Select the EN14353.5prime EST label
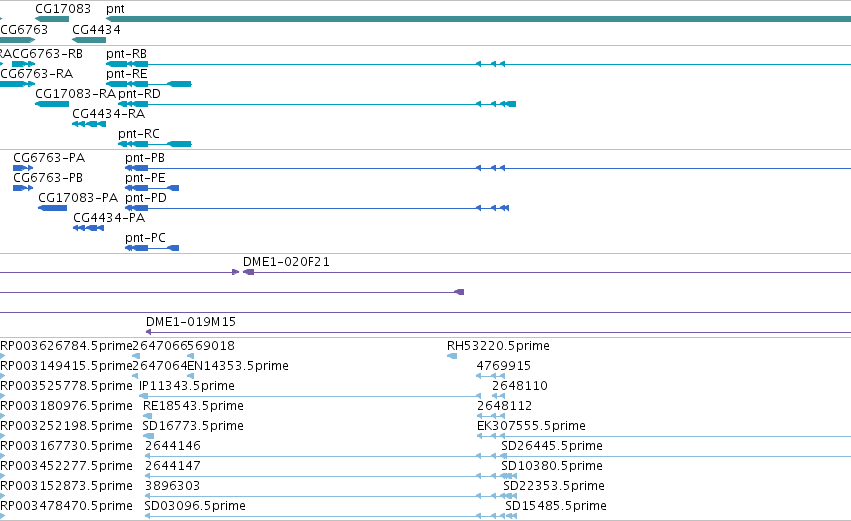This screenshot has height=521, width=851. point(238,366)
